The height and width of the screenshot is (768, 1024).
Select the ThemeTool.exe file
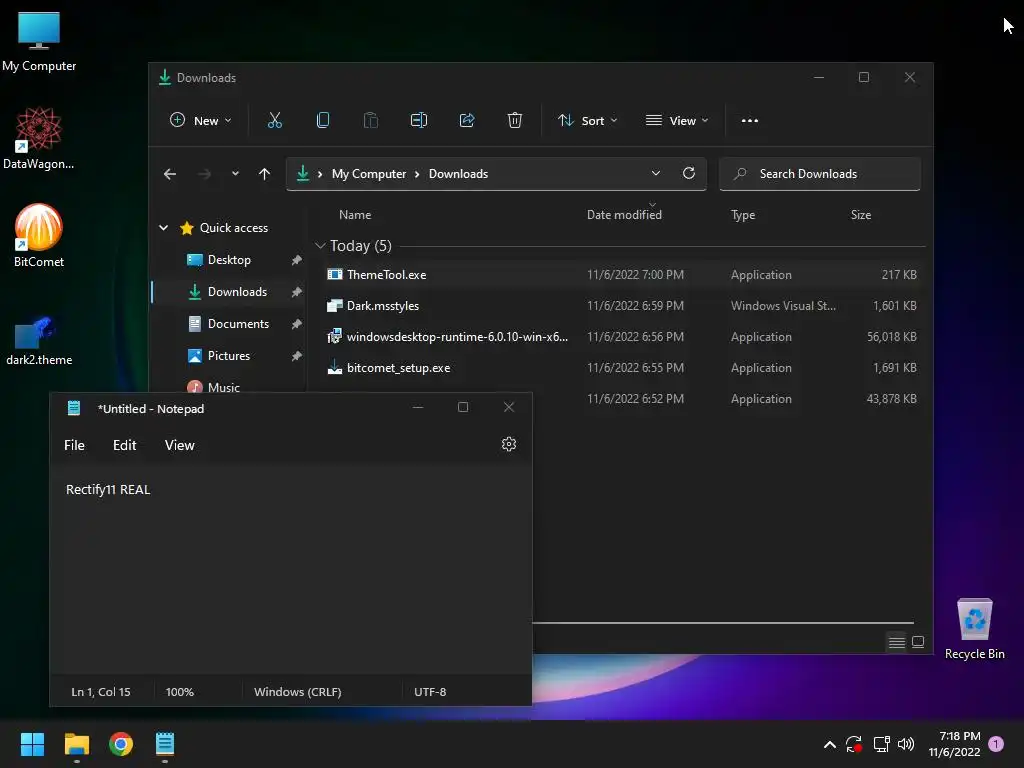coord(621,275)
